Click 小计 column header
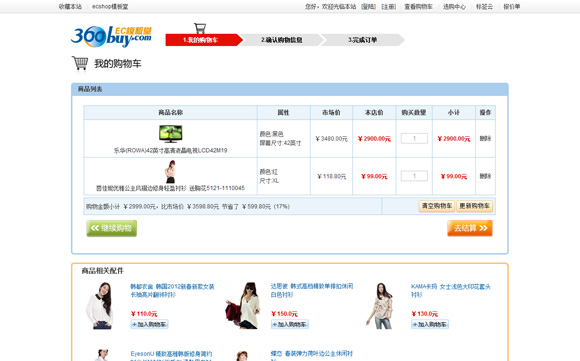580x361 pixels. tap(454, 112)
